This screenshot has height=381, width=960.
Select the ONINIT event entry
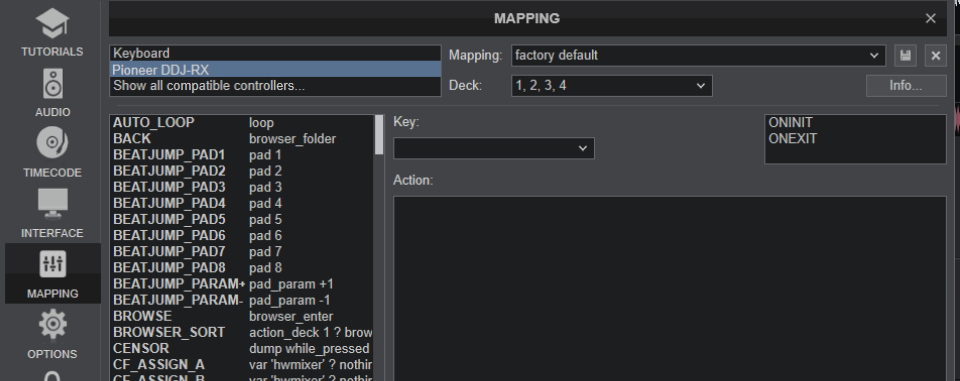click(790, 123)
